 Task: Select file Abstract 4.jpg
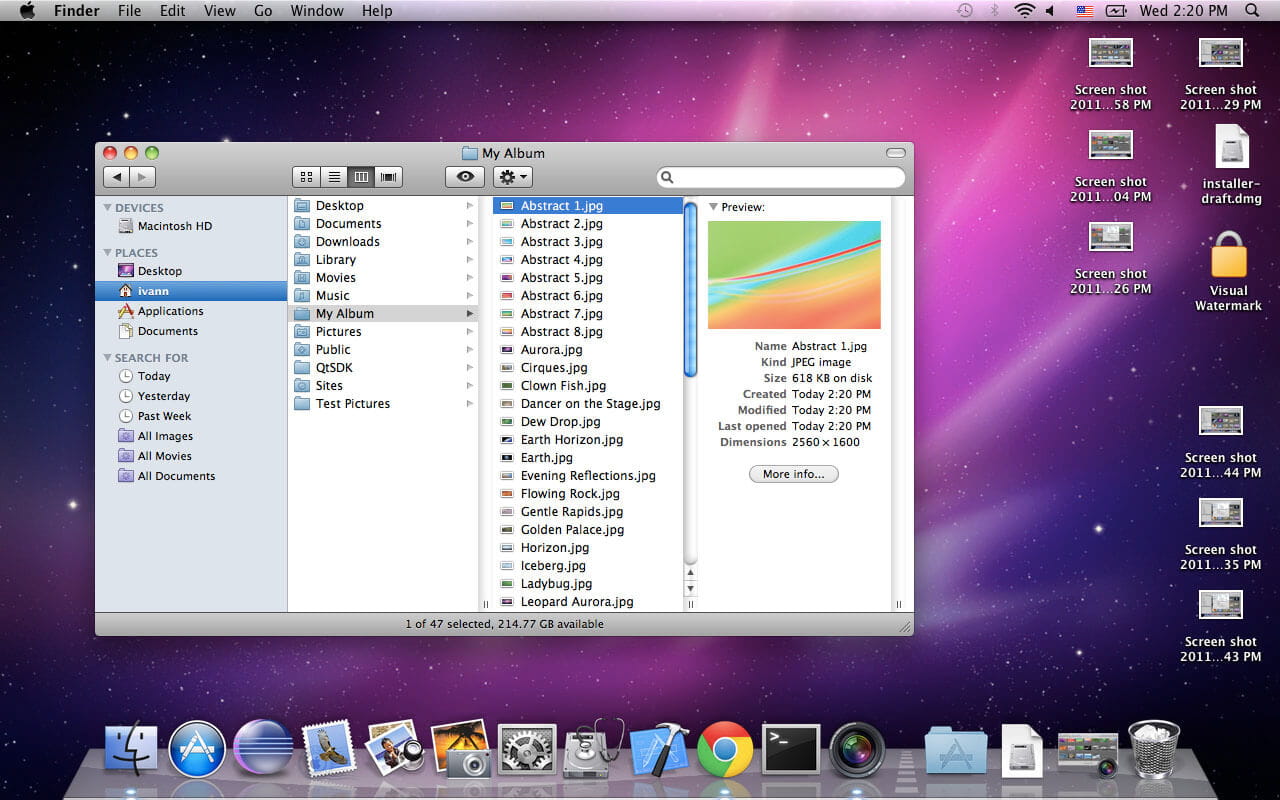click(588, 260)
